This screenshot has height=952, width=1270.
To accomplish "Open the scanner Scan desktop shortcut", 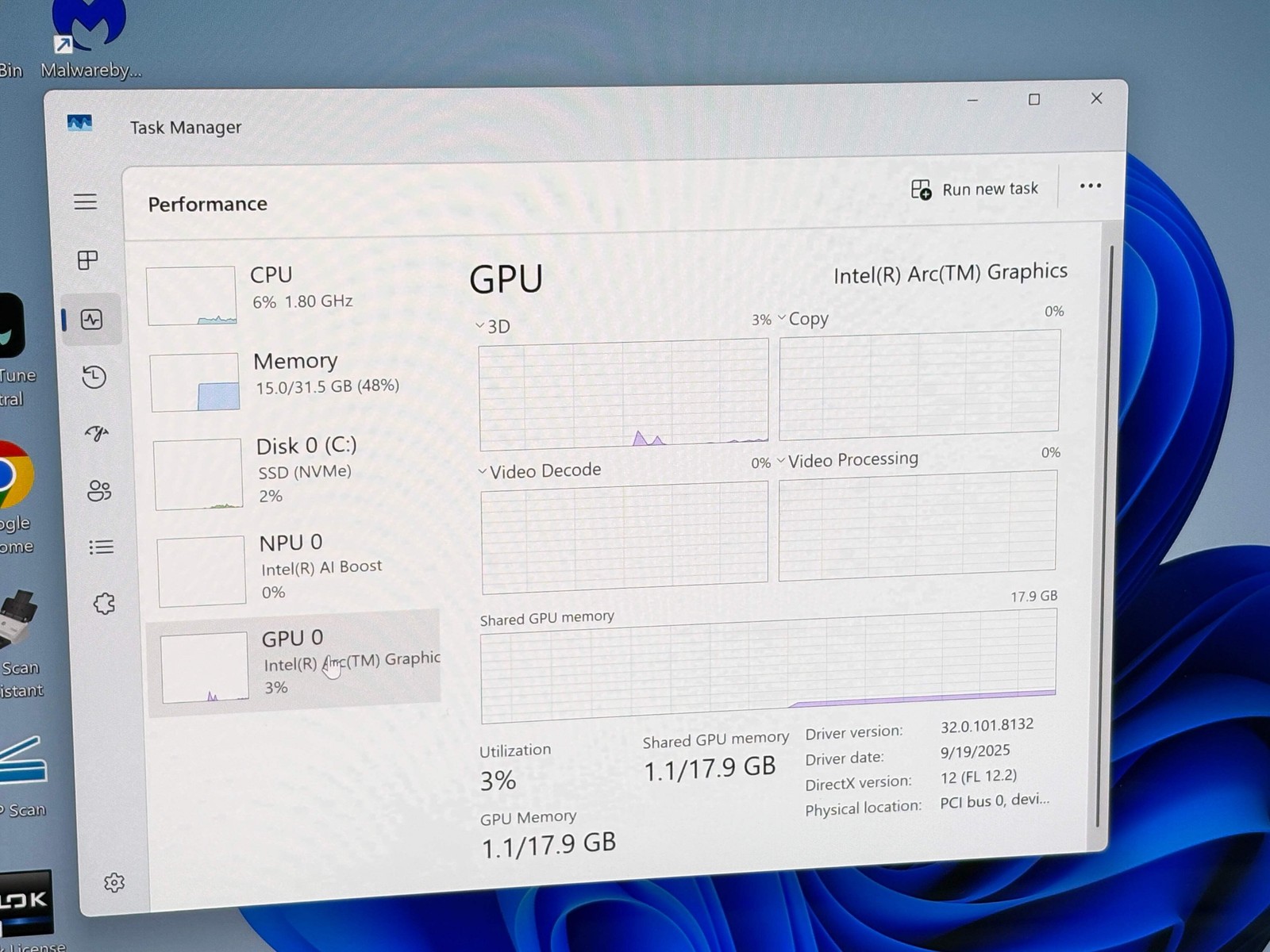I will click(24, 777).
